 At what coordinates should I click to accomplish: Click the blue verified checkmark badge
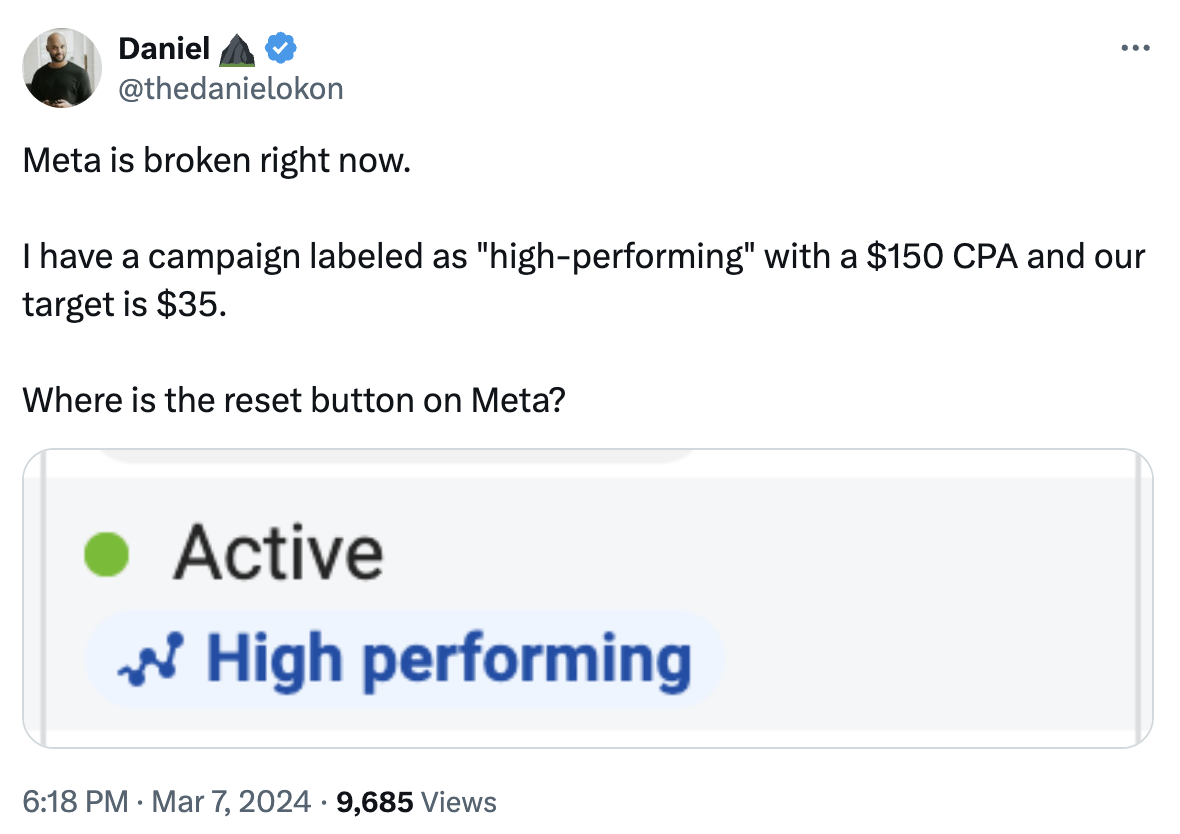click(281, 48)
